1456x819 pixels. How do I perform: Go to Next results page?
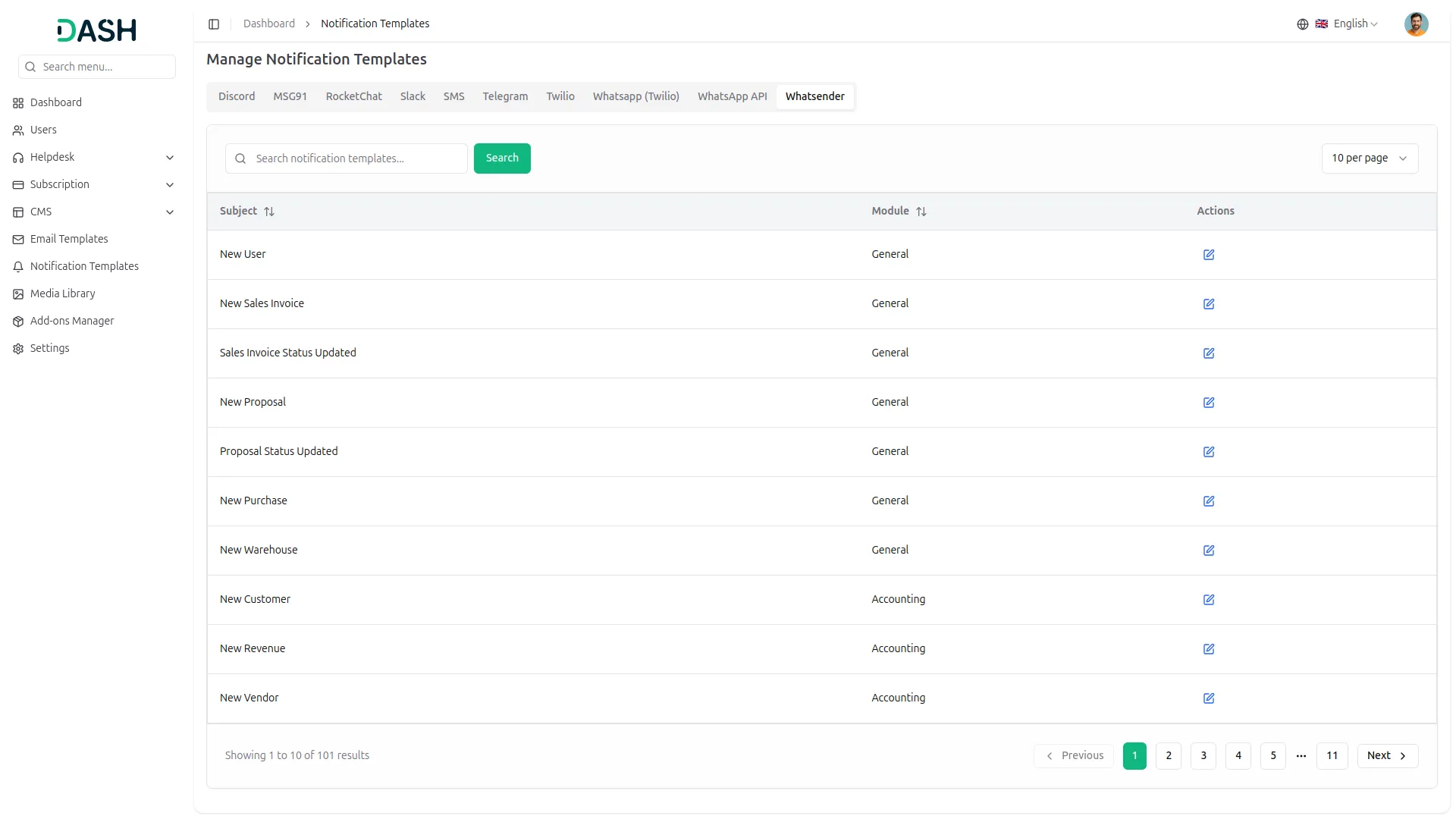[1387, 755]
